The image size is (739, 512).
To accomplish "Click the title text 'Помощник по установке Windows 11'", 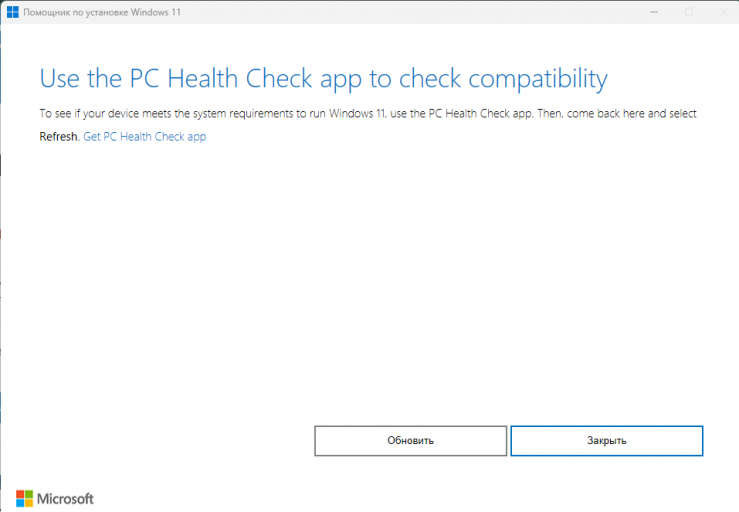I will pyautogui.click(x=102, y=12).
